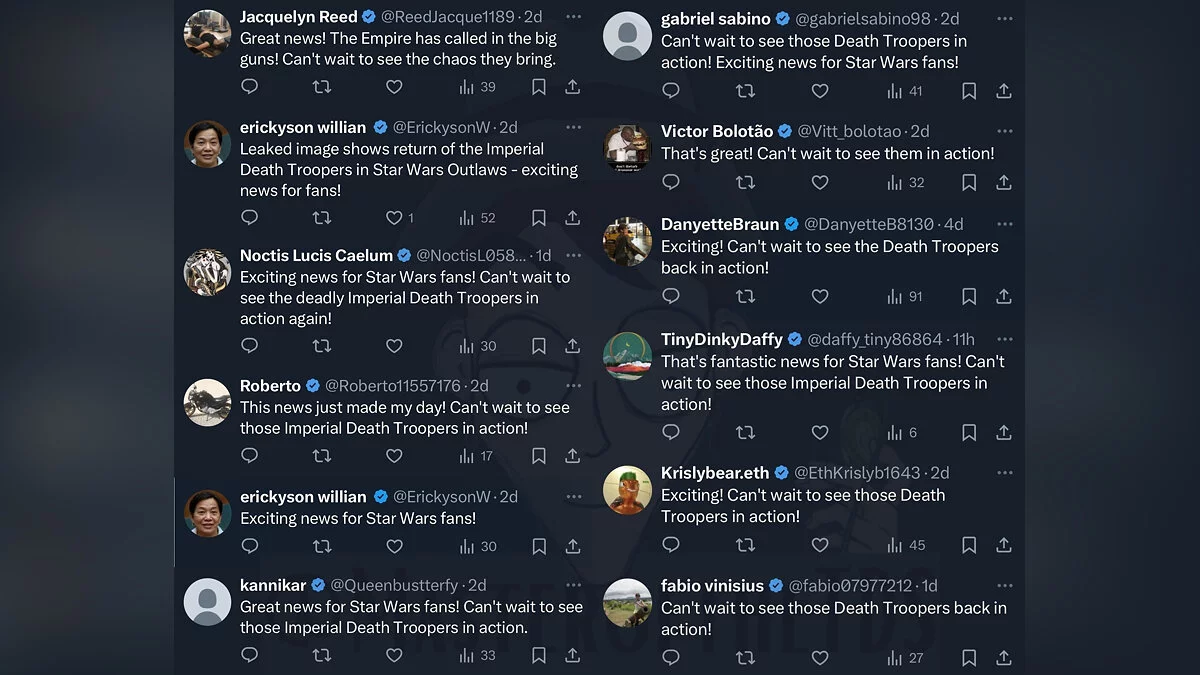Image resolution: width=1200 pixels, height=675 pixels.
Task: Open Victor Bolotão's profile name link
Action: pyautogui.click(x=716, y=131)
